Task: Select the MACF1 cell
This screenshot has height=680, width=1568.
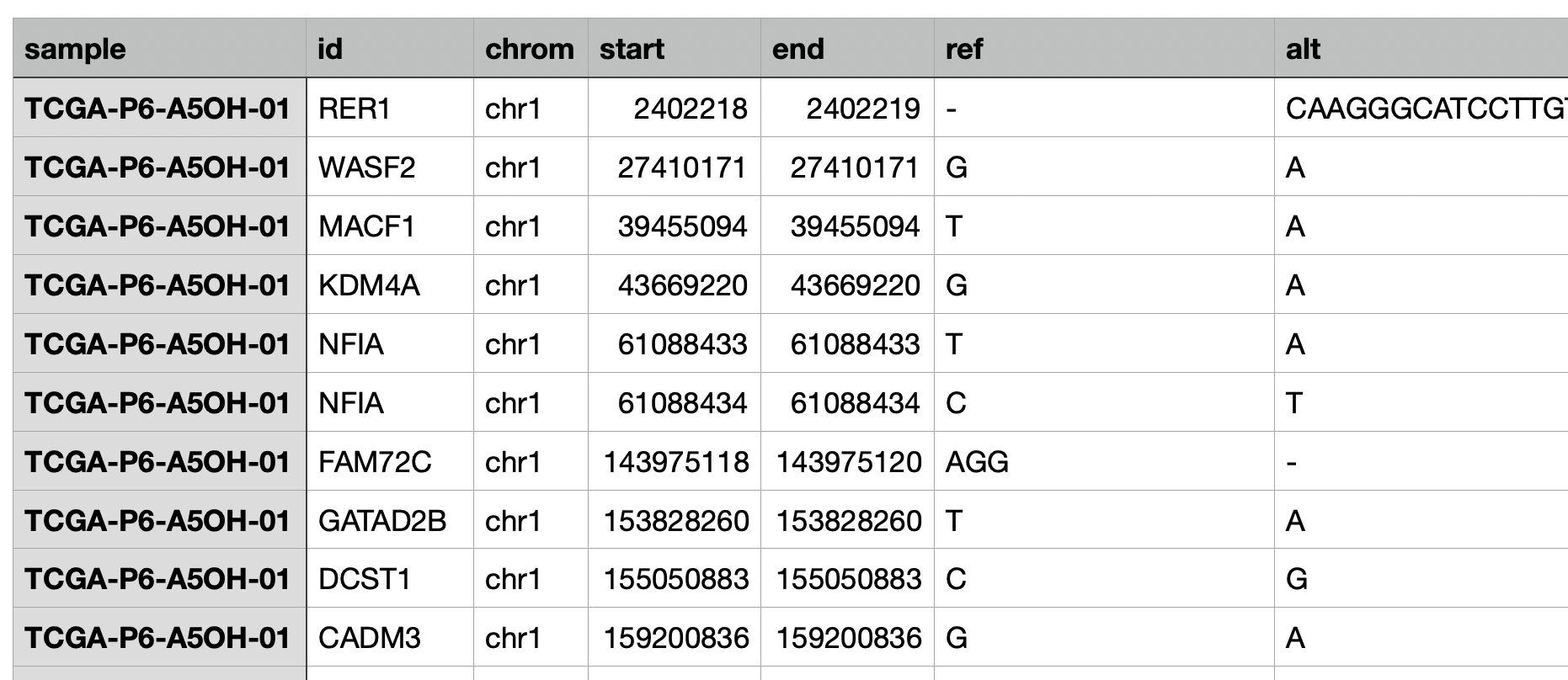Action: 390,226
